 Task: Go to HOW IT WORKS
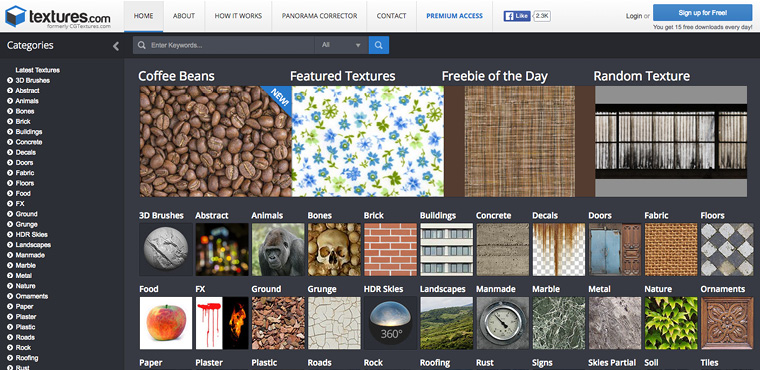(238, 16)
